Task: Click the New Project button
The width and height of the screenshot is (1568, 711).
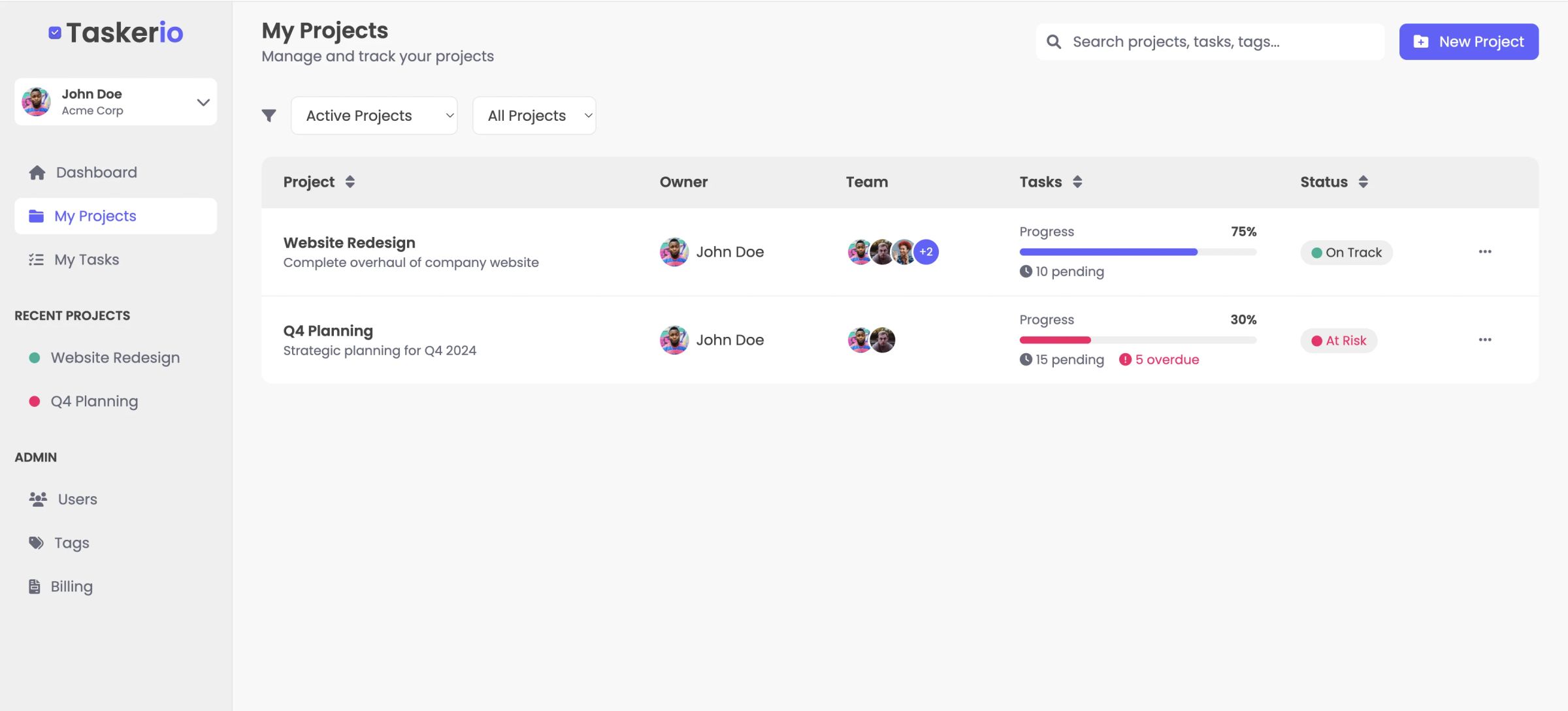Action: click(x=1468, y=41)
